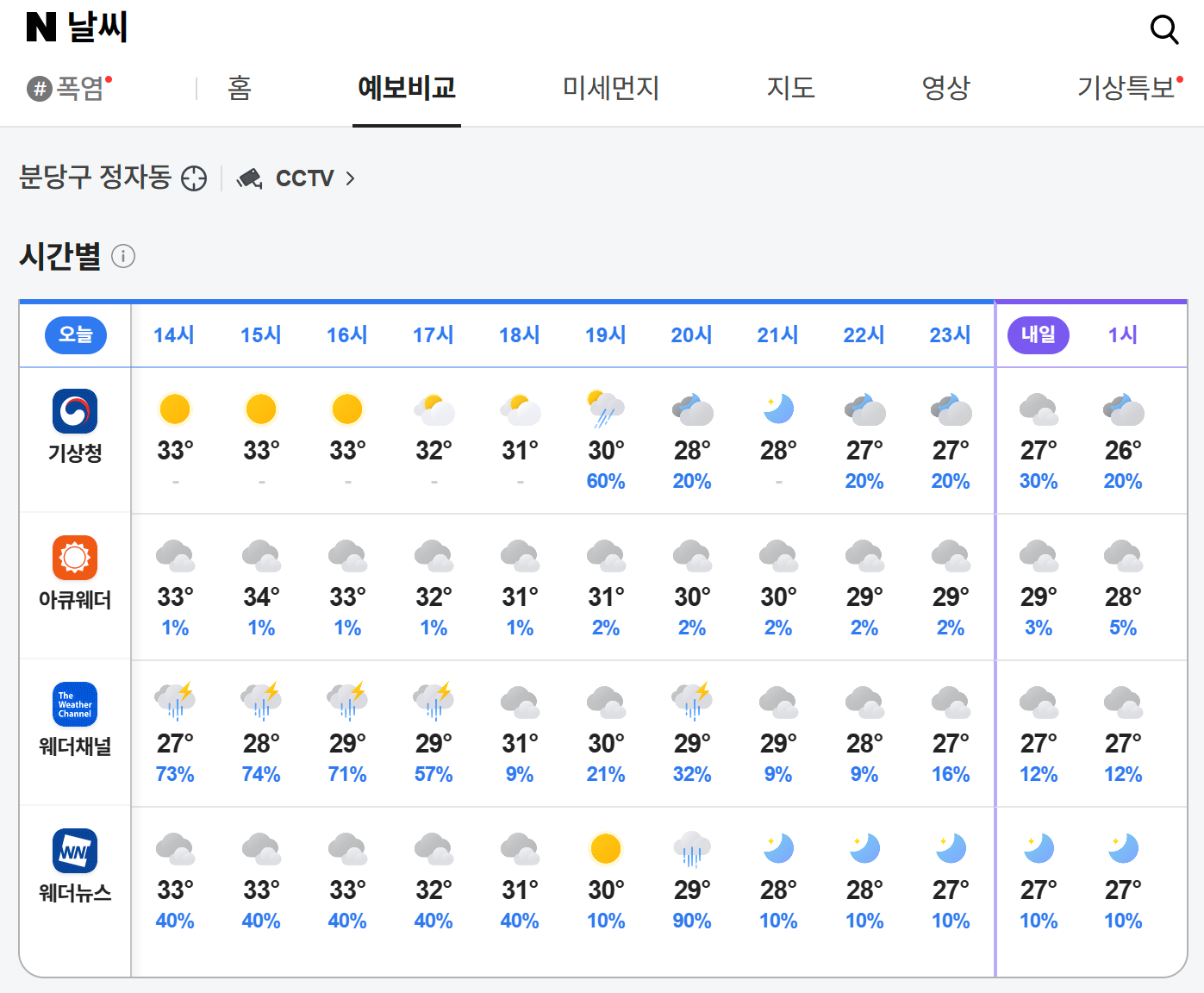
Task: Click the #폭염 hashtag link
Action: click(x=73, y=88)
